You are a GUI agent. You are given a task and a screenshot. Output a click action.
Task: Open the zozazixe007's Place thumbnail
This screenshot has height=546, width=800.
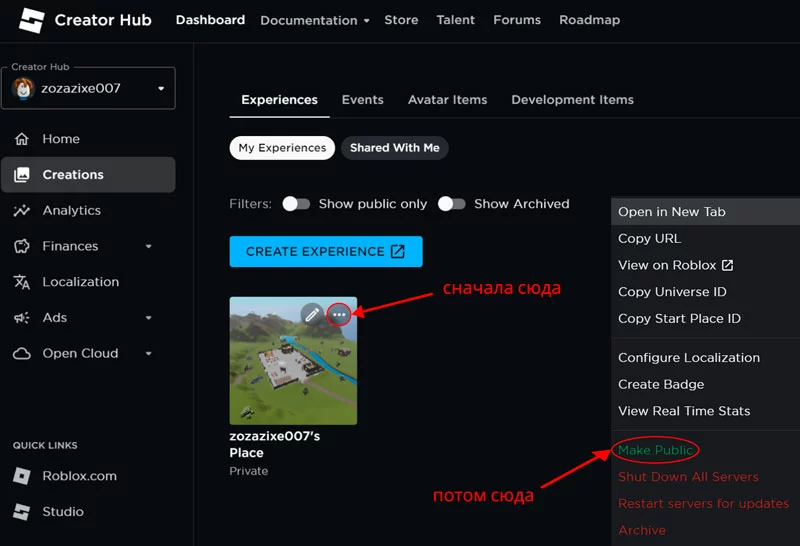click(293, 361)
